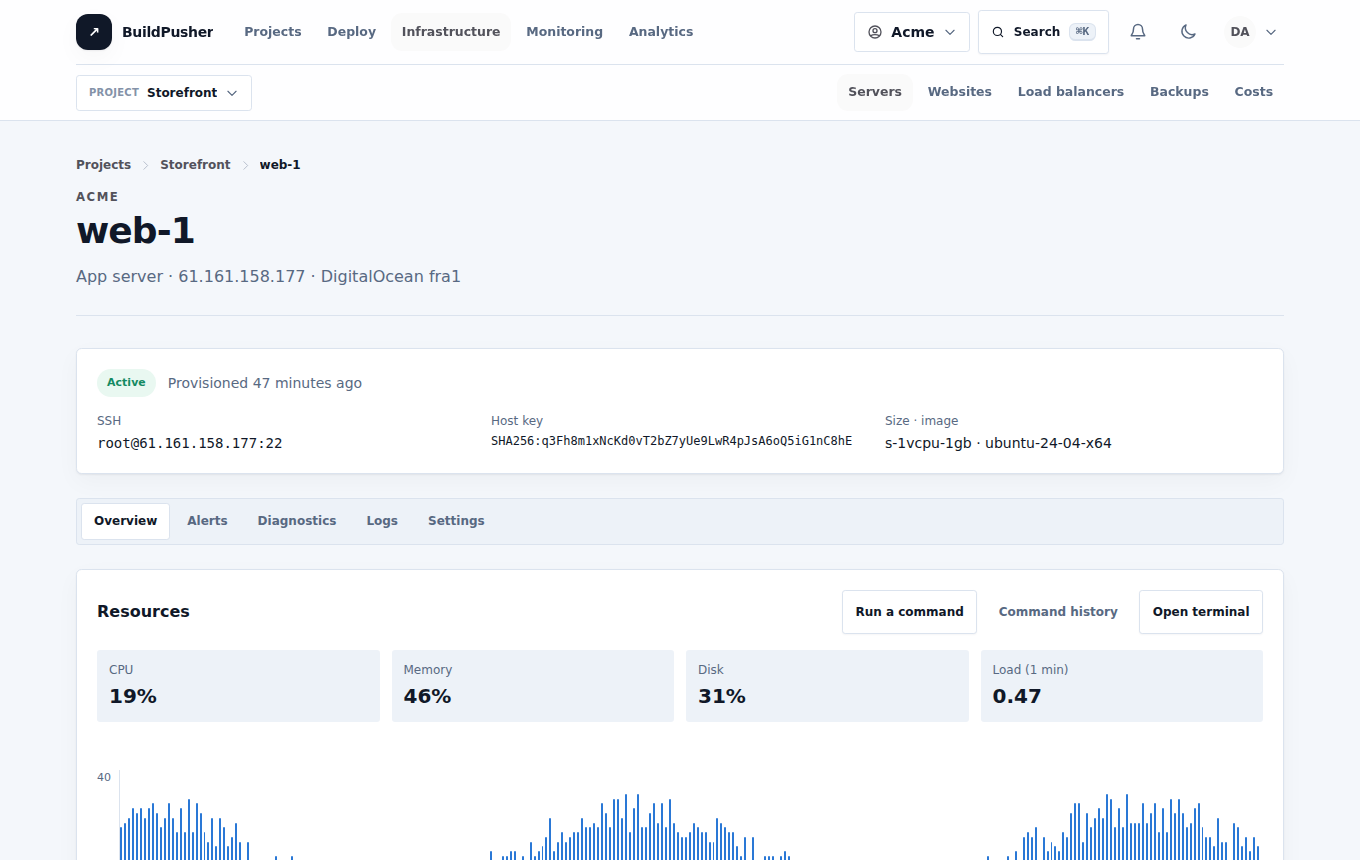Open Command history
The image size is (1360, 860).
click(1058, 612)
